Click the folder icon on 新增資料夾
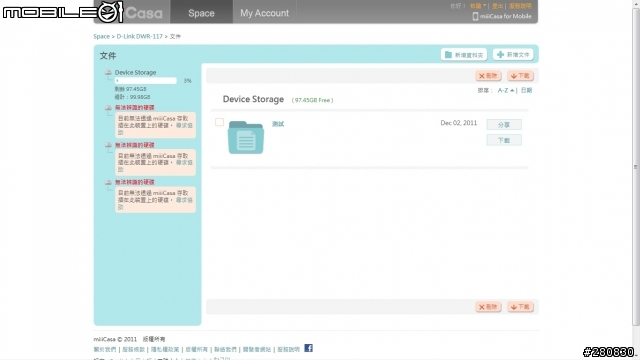The image size is (640, 360). [448, 55]
